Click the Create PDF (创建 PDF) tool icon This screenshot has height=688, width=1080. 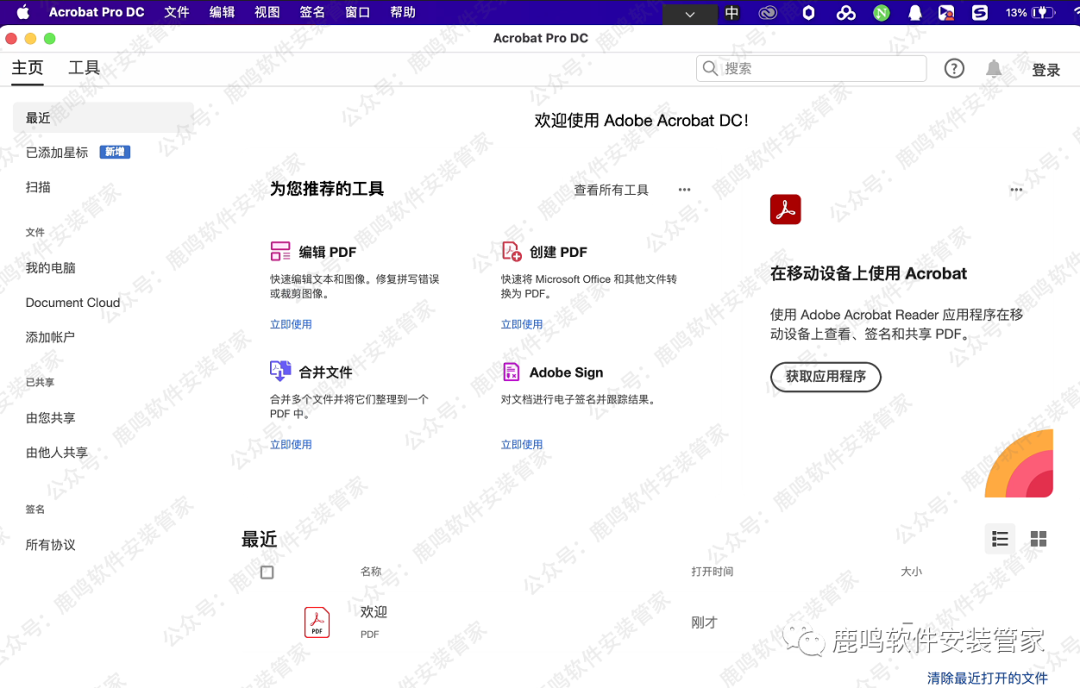tap(511, 251)
